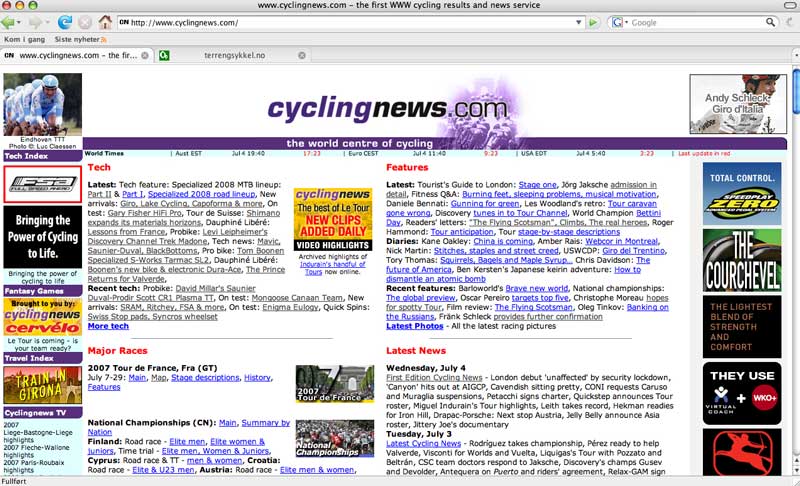Click the Eindhoven TTT rider photo

tap(42, 104)
